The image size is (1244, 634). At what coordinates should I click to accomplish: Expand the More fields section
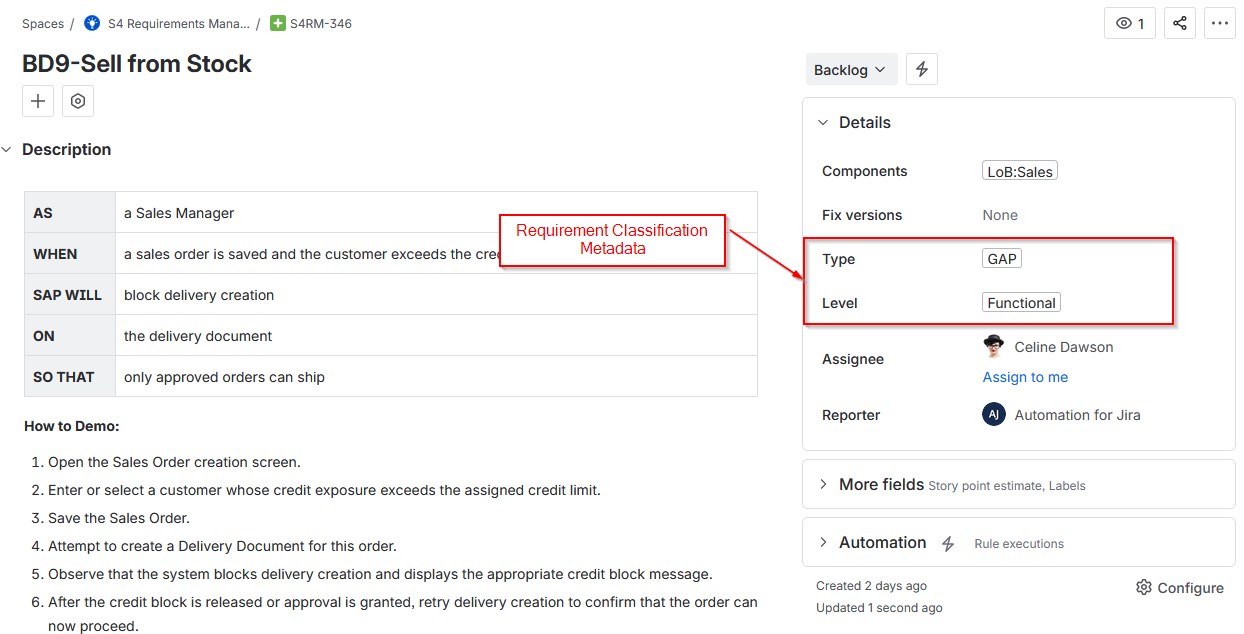[822, 484]
